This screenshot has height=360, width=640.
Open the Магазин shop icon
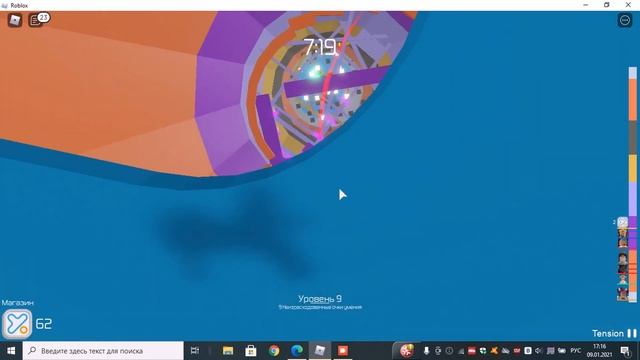point(17,324)
